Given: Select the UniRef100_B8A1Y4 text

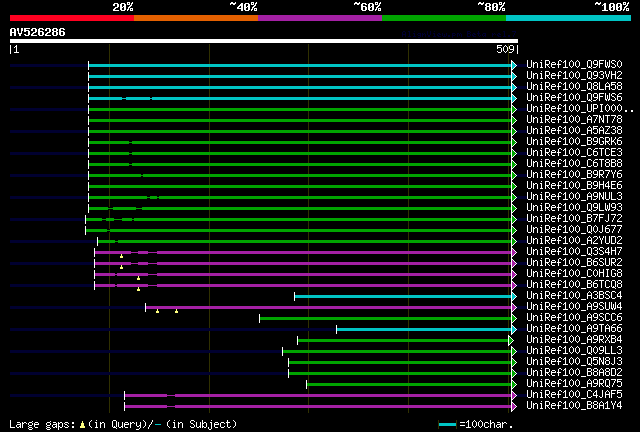Looking at the screenshot, I should click(x=574, y=406).
